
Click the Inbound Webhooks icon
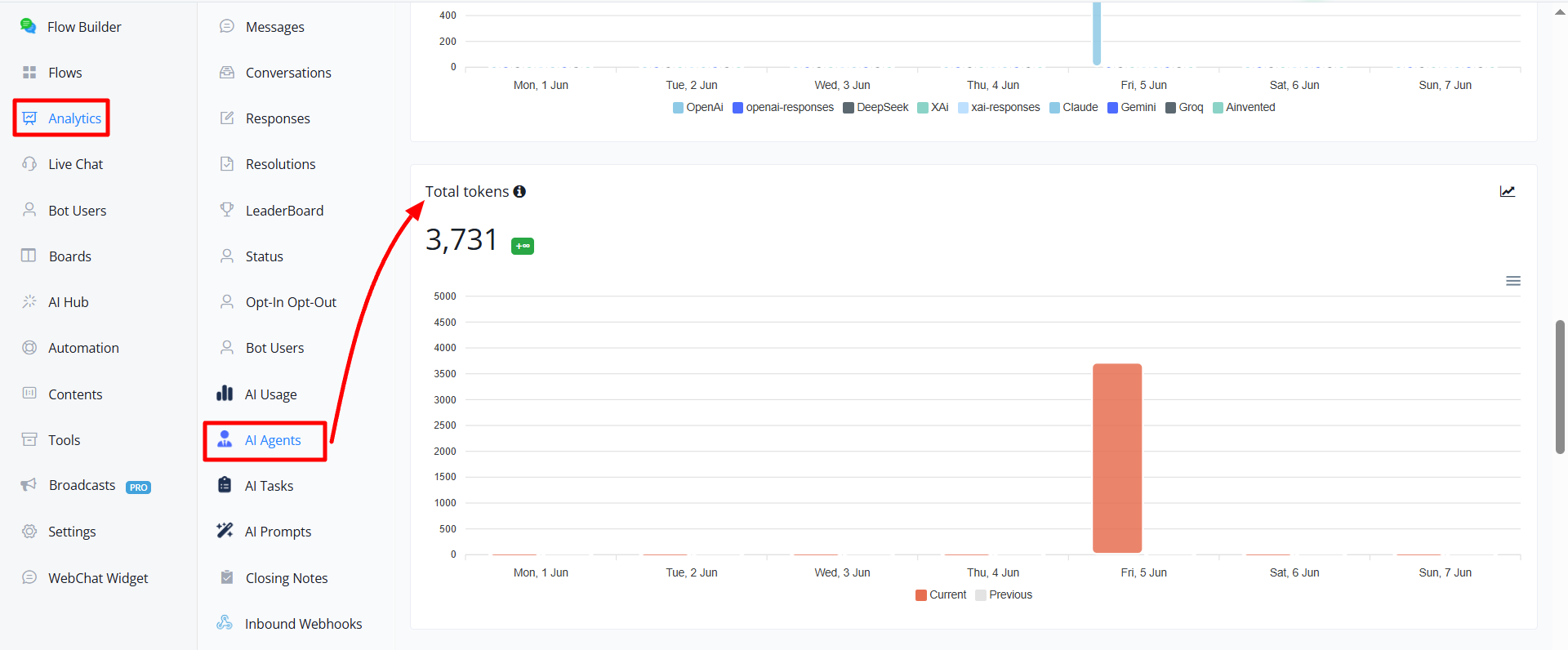click(x=225, y=623)
